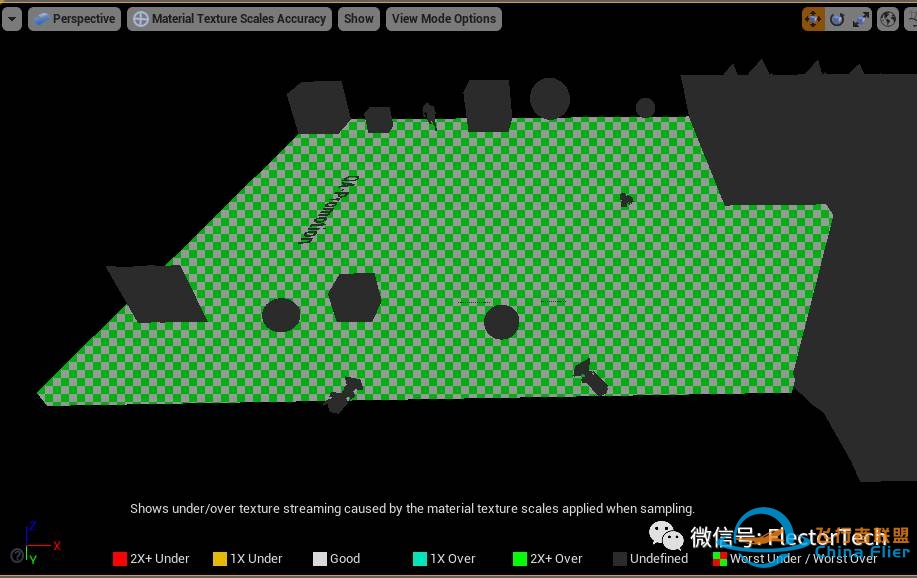
Task: Click the cyan 1X Over legend swatch
Action: (420, 559)
